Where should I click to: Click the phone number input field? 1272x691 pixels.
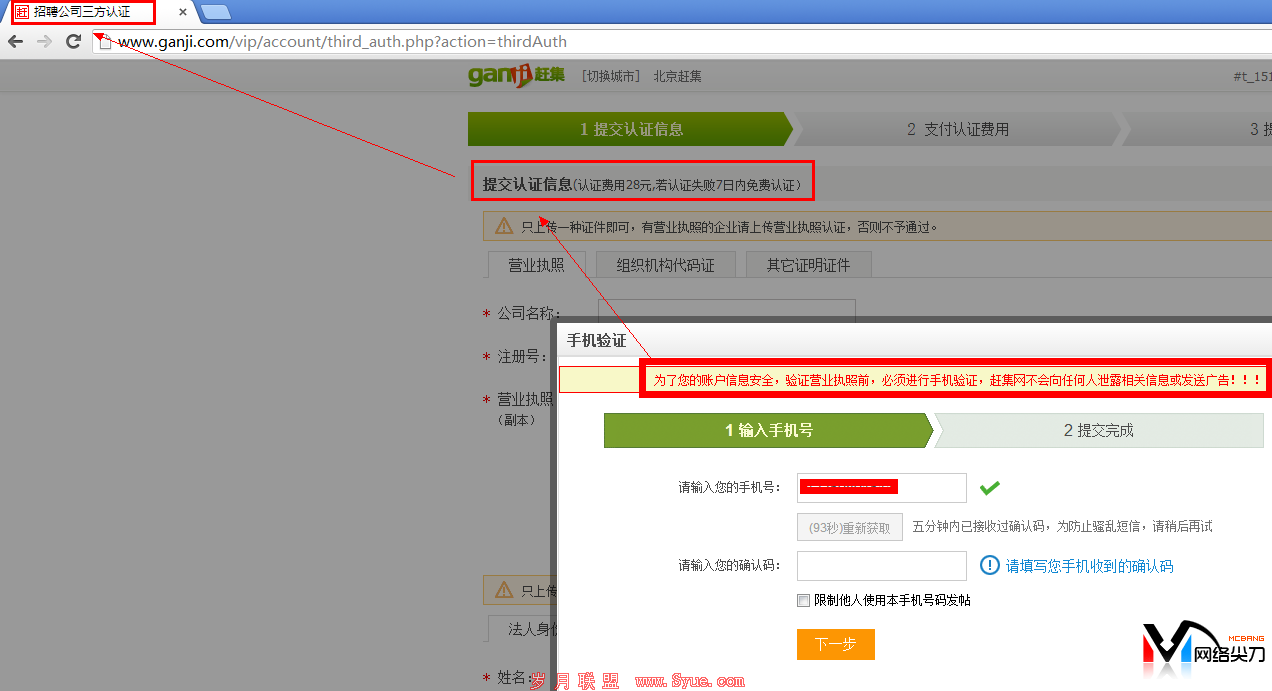(882, 488)
